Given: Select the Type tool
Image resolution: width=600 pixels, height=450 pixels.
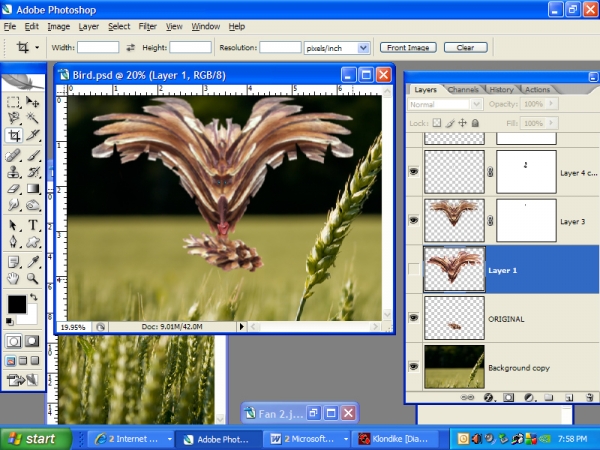Looking at the screenshot, I should 33,225.
